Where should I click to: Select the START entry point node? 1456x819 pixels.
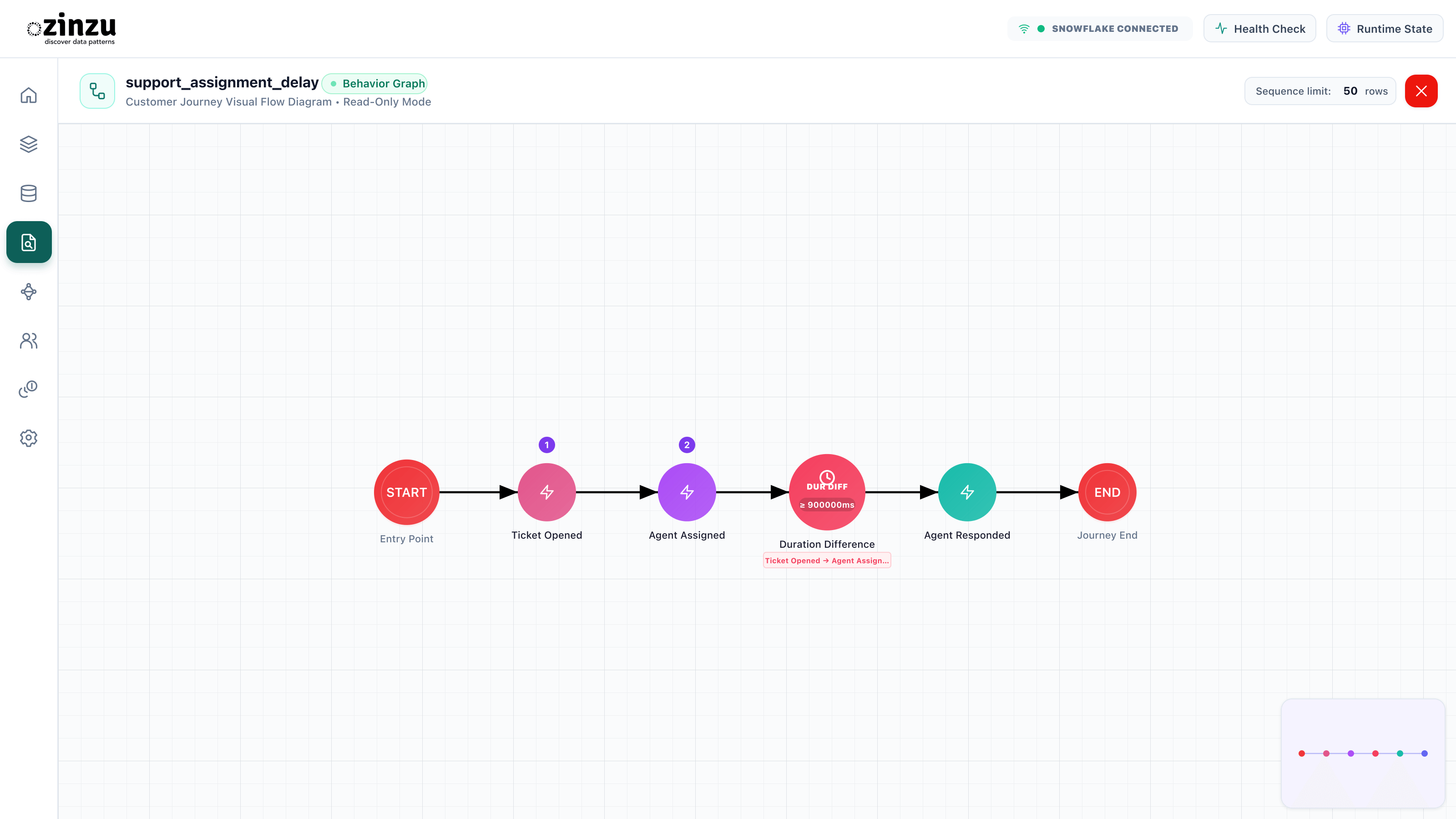tap(406, 492)
